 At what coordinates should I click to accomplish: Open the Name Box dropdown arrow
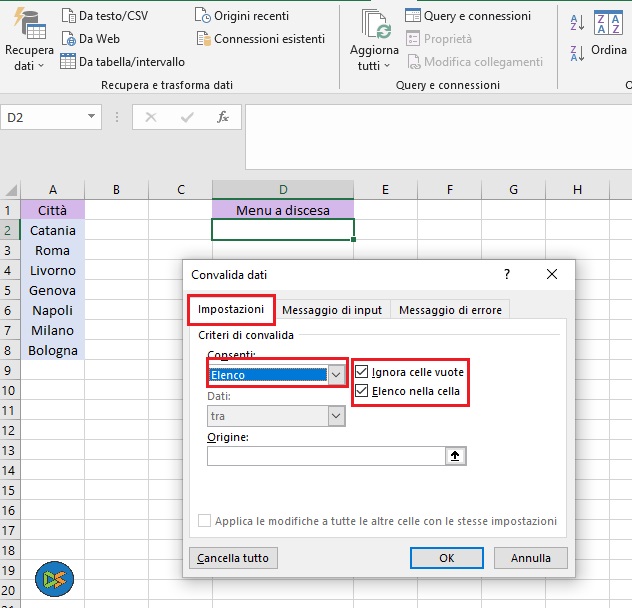92,117
